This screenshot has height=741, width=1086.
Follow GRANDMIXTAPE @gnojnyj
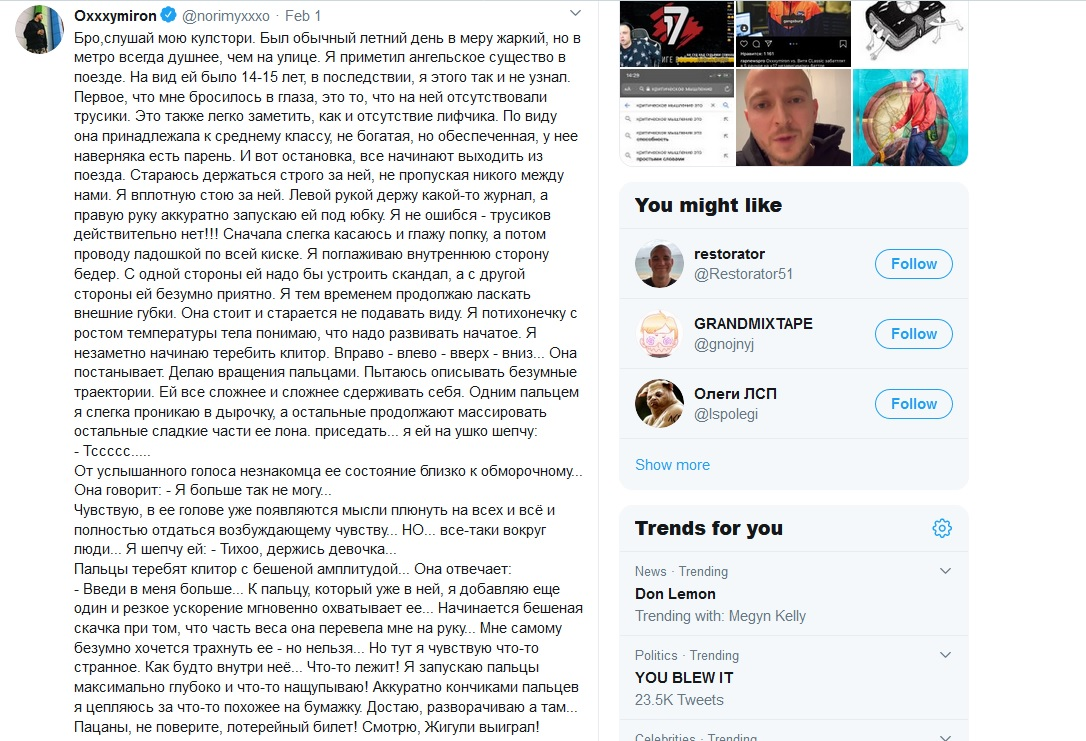[914, 334]
